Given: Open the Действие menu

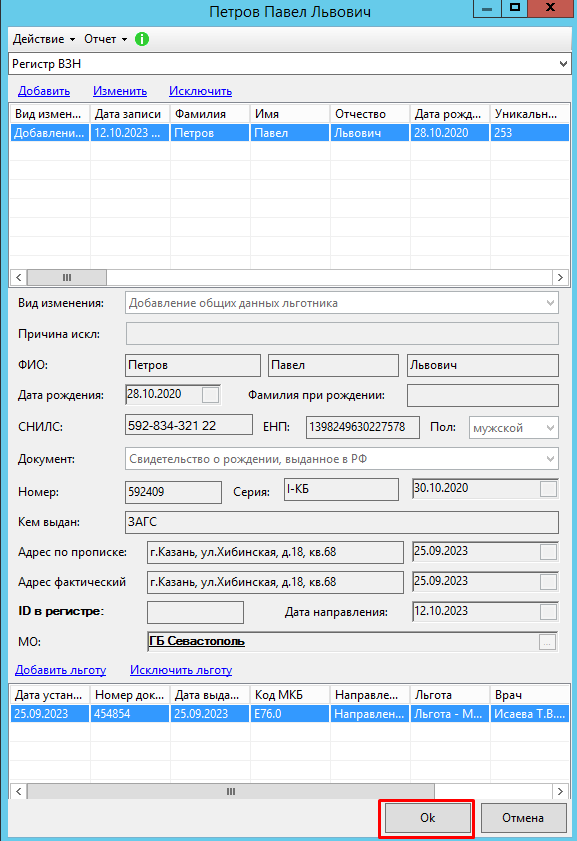Looking at the screenshot, I should (44, 39).
